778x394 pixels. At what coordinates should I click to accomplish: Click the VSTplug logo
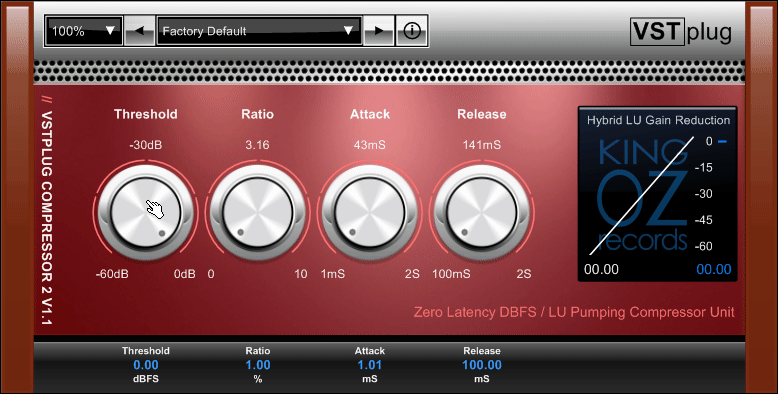pos(681,32)
